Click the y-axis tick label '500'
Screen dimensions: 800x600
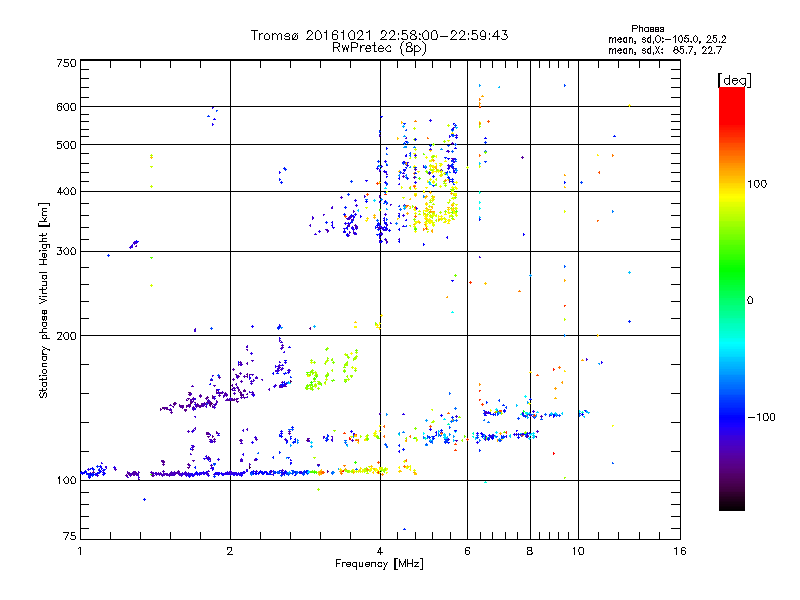67,145
